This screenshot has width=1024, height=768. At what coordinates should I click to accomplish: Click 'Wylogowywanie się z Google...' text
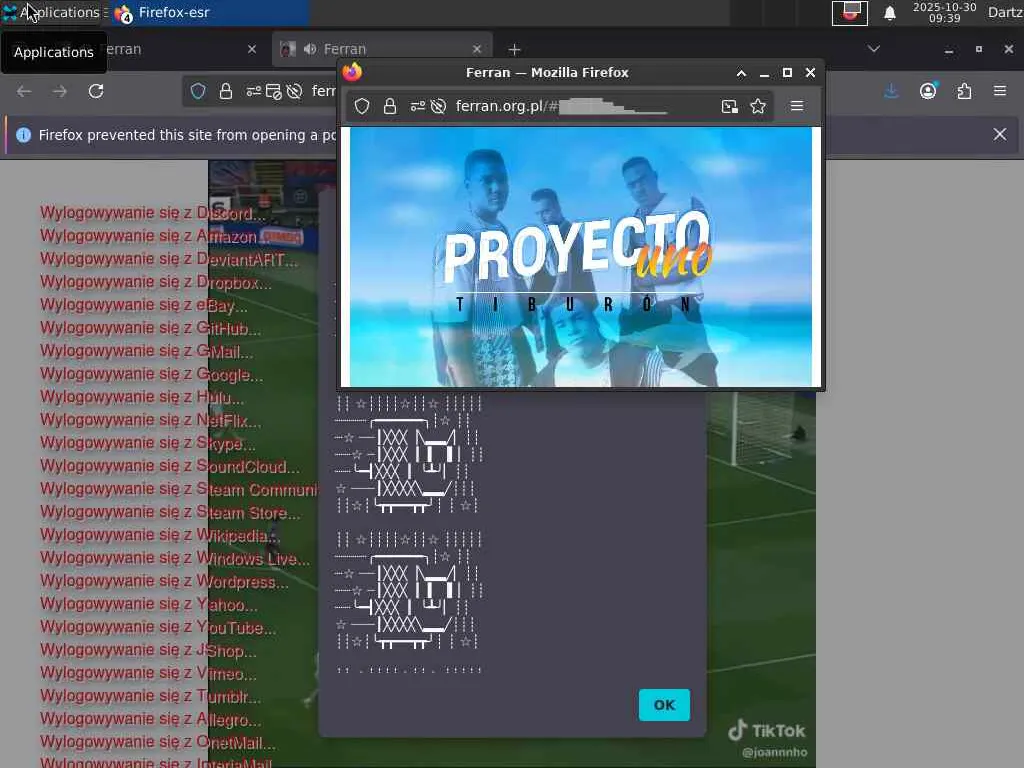click(x=152, y=374)
